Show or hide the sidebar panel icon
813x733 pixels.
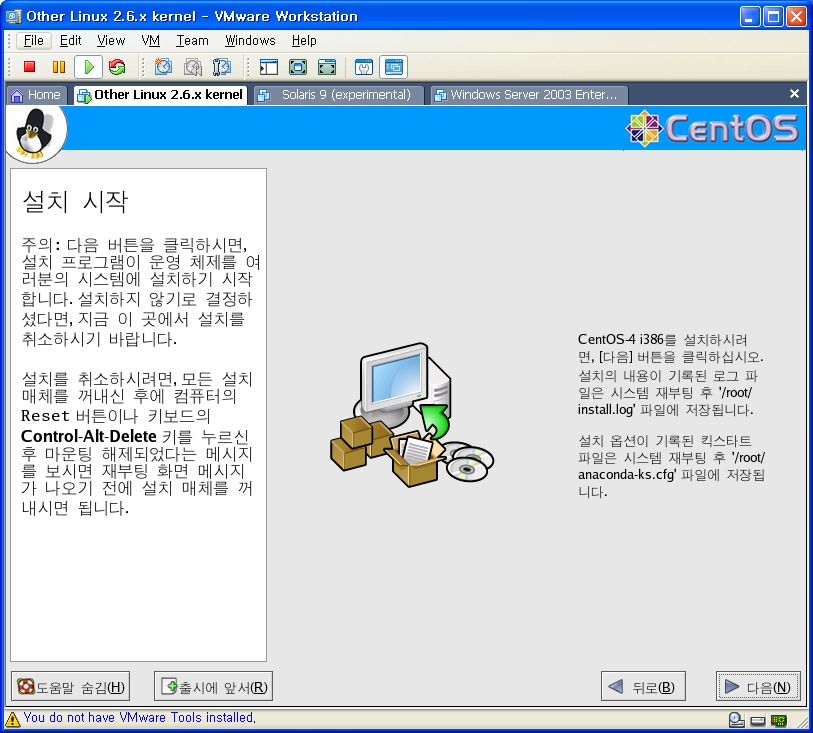268,67
